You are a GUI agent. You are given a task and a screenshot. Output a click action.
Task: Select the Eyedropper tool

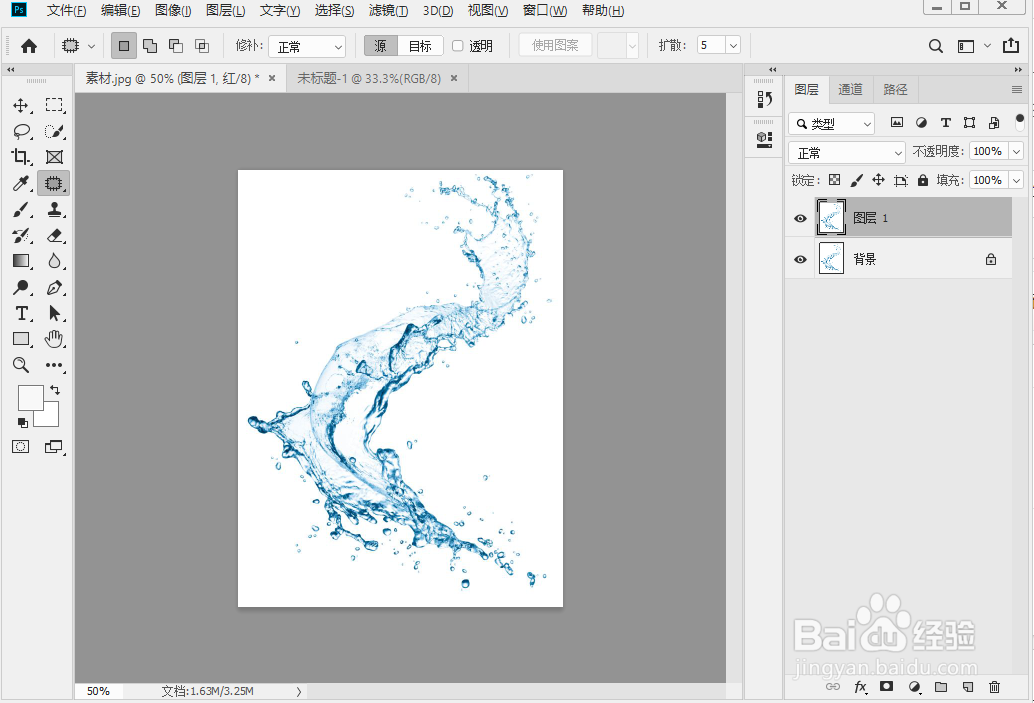(x=21, y=183)
